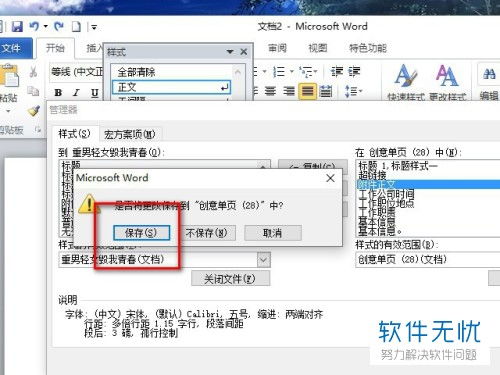Select 基本信息。 in right style list
This screenshot has height=375, width=500.
coord(380,230)
